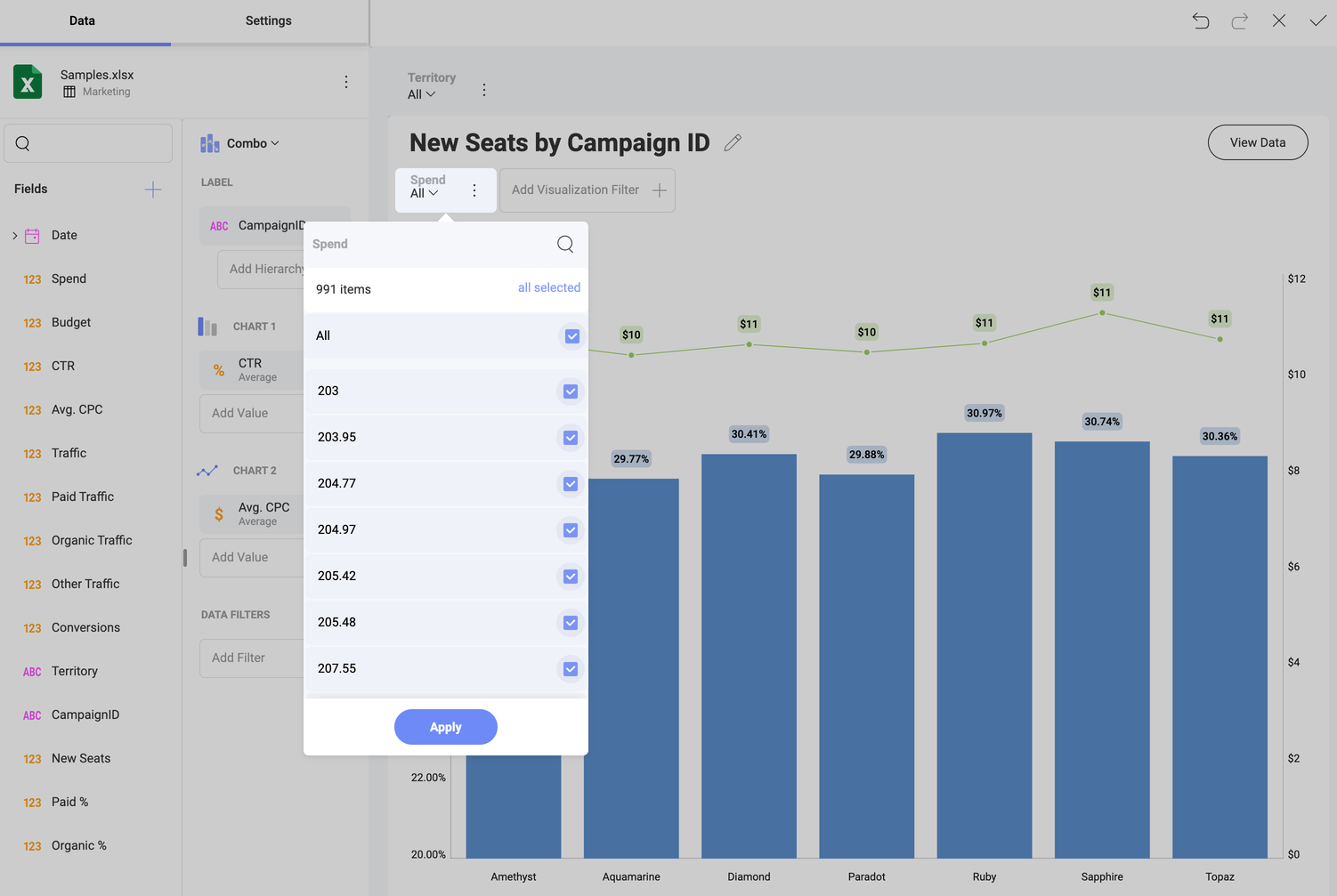
Task: Uncheck the 207.55 value checkbox
Action: click(571, 669)
